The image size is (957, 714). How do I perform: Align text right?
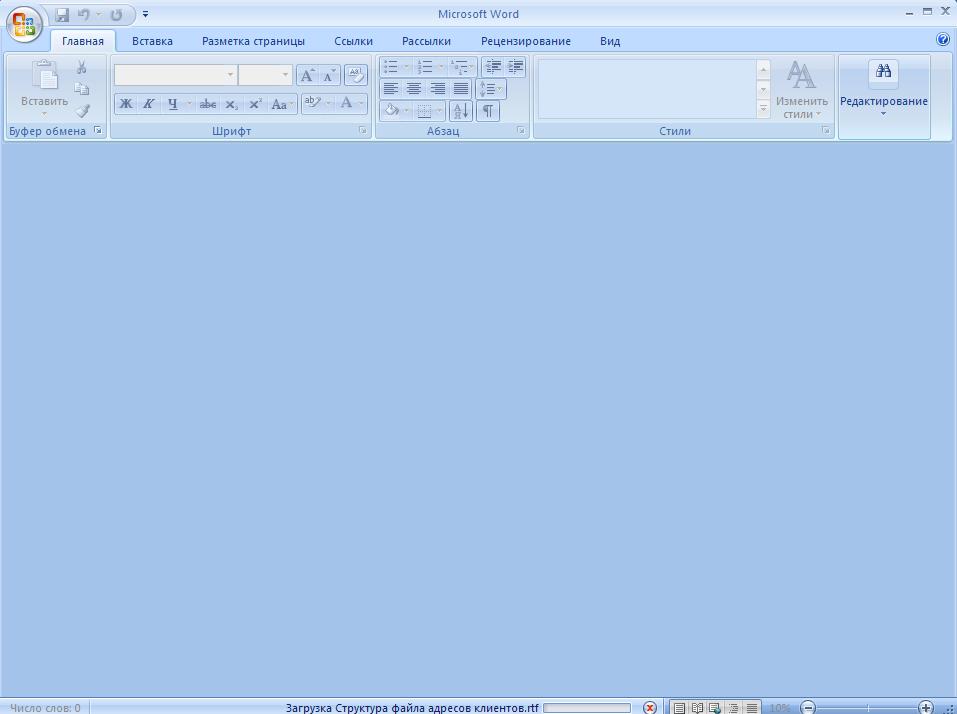tap(438, 88)
